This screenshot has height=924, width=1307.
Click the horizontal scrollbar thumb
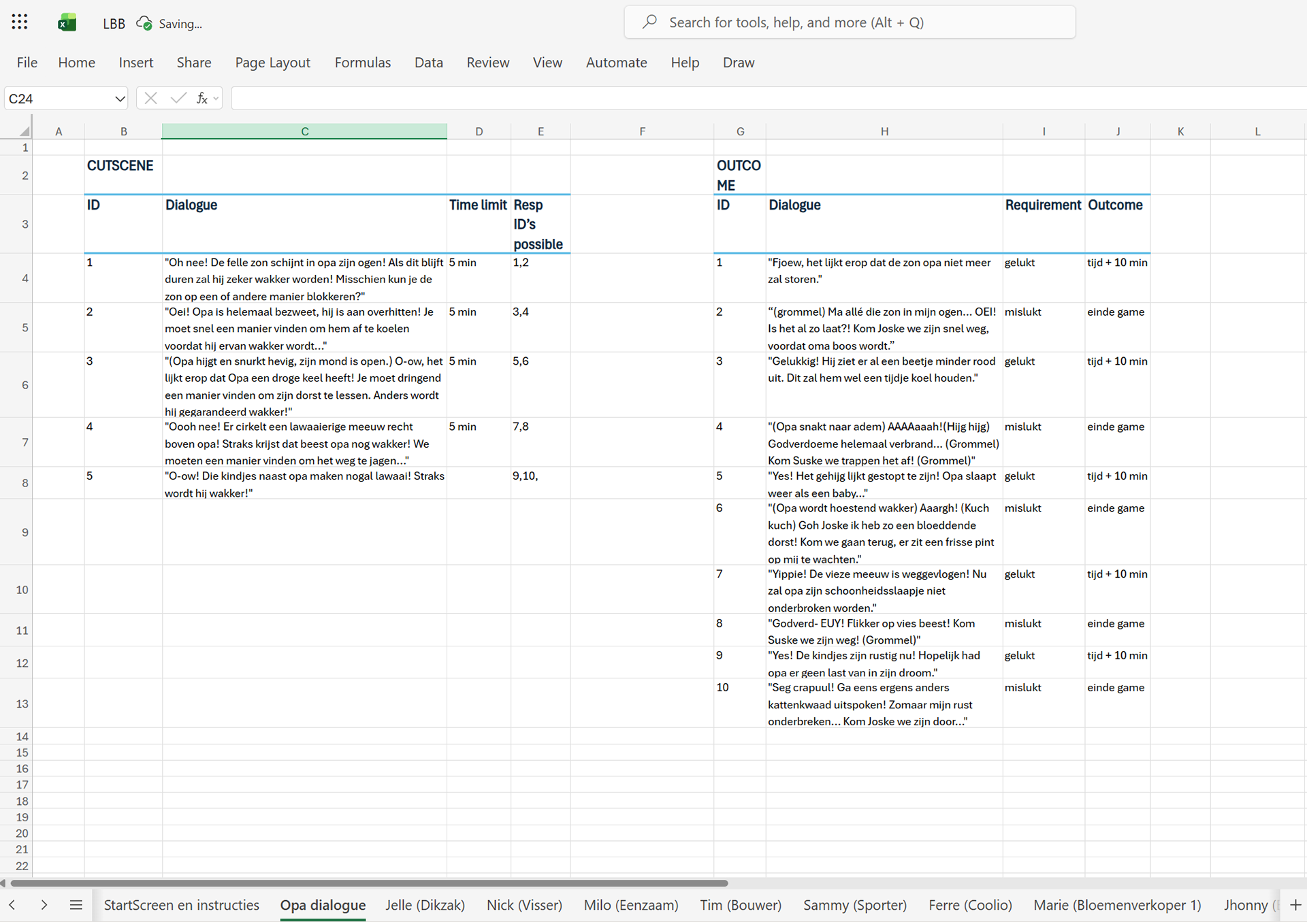(x=368, y=883)
